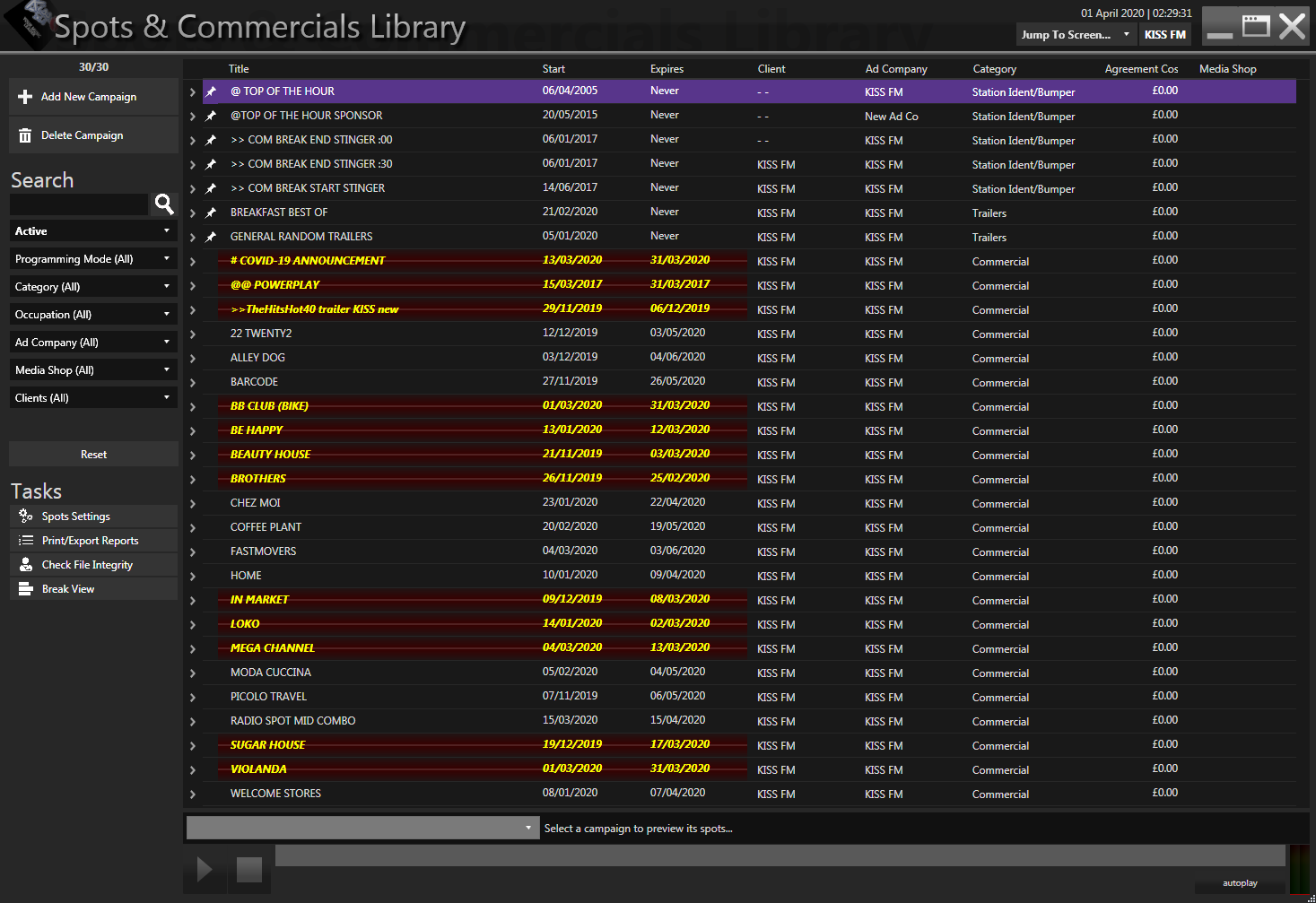The width and height of the screenshot is (1316, 903).
Task: Click the campaign search input field
Action: click(x=79, y=204)
